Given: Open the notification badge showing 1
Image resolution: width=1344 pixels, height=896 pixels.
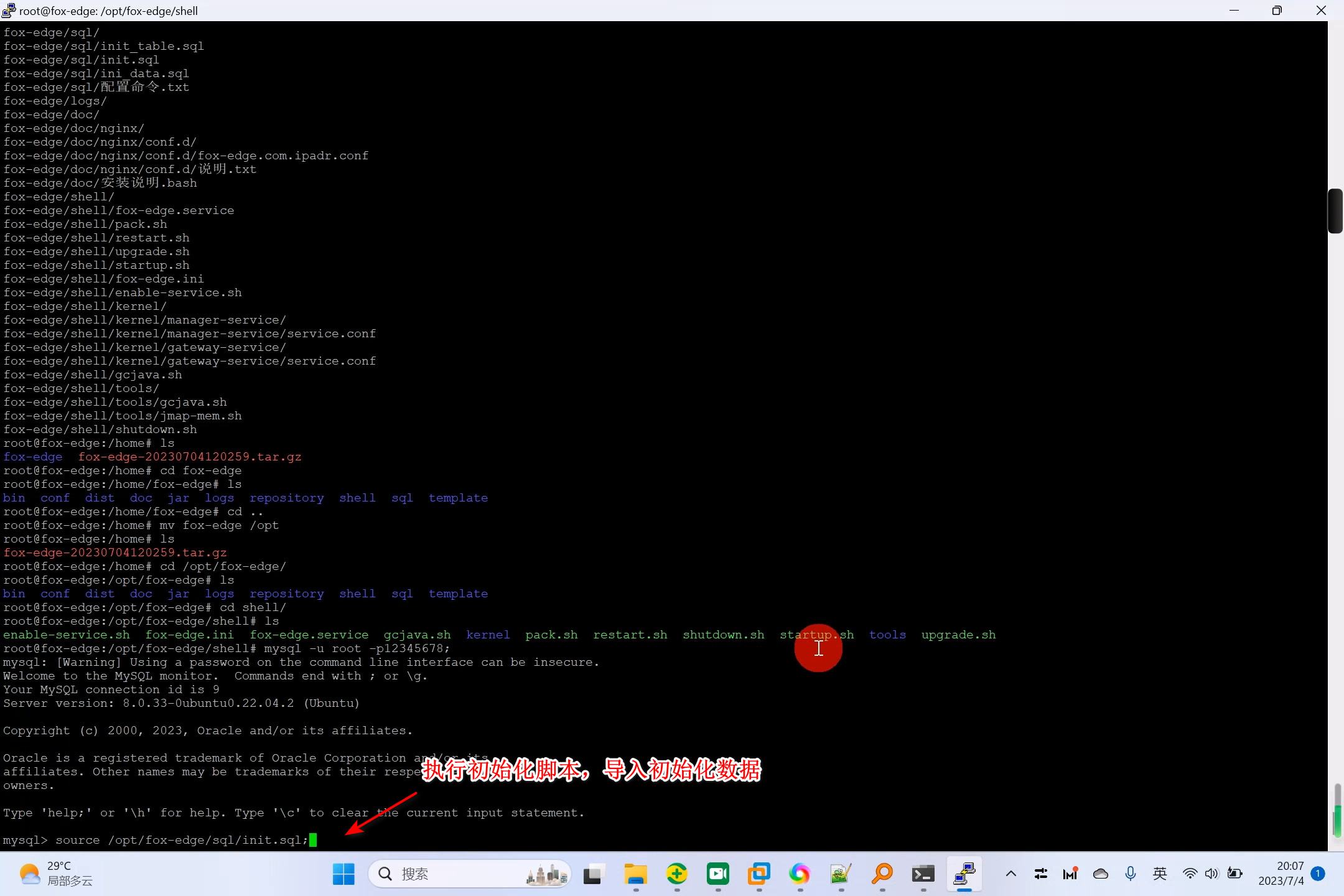Looking at the screenshot, I should [1317, 874].
